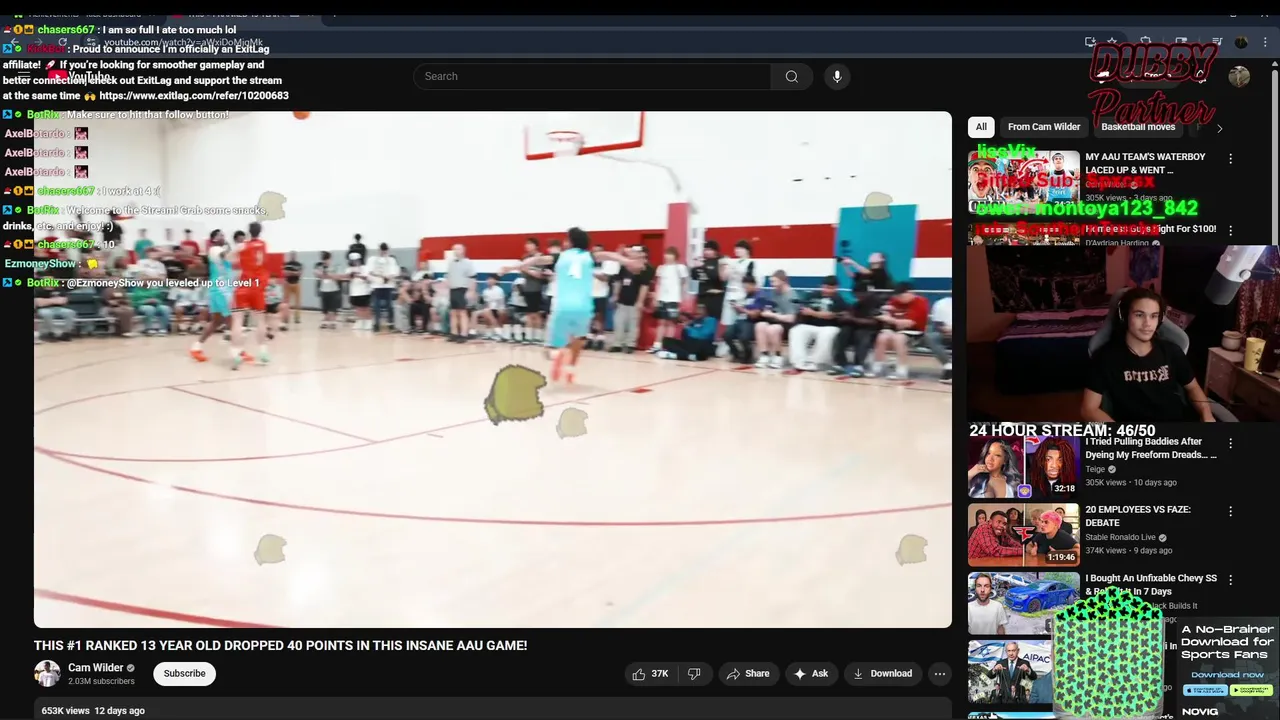Open more actions ellipsis under the video
Screen dimensions: 1280x720
tap(939, 674)
